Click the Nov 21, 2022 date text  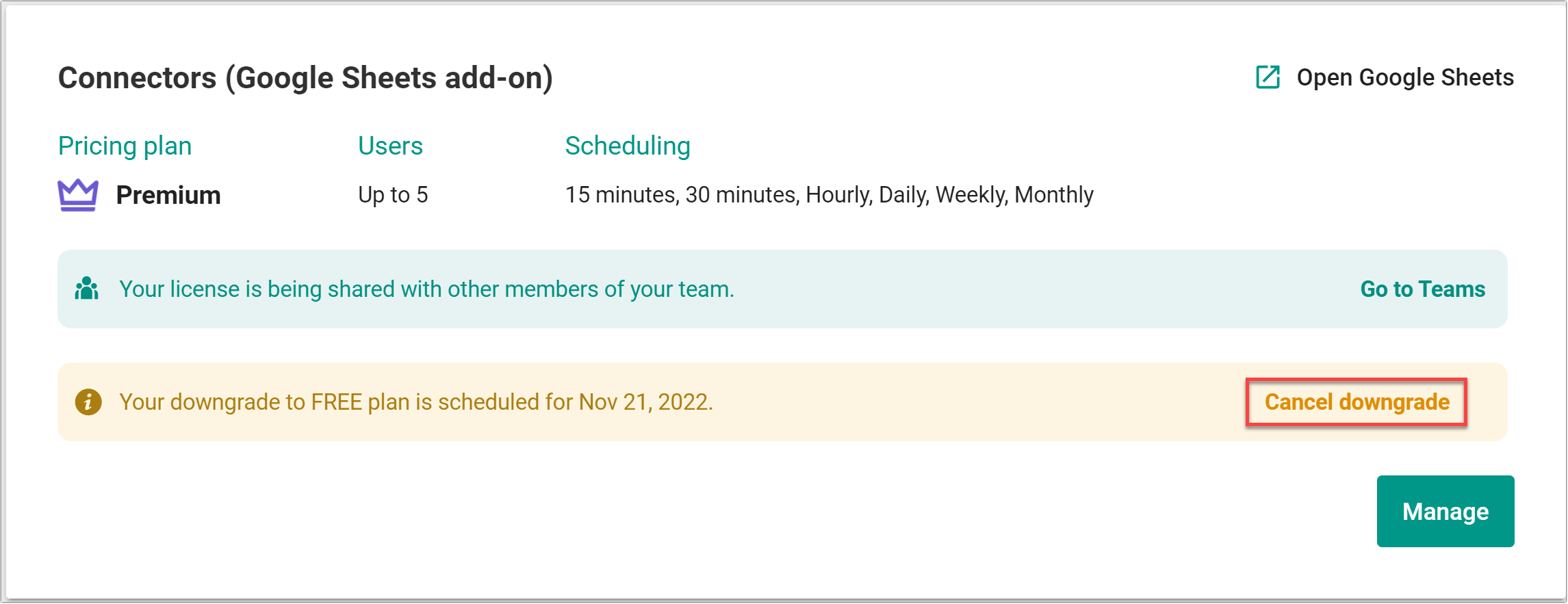pos(645,402)
